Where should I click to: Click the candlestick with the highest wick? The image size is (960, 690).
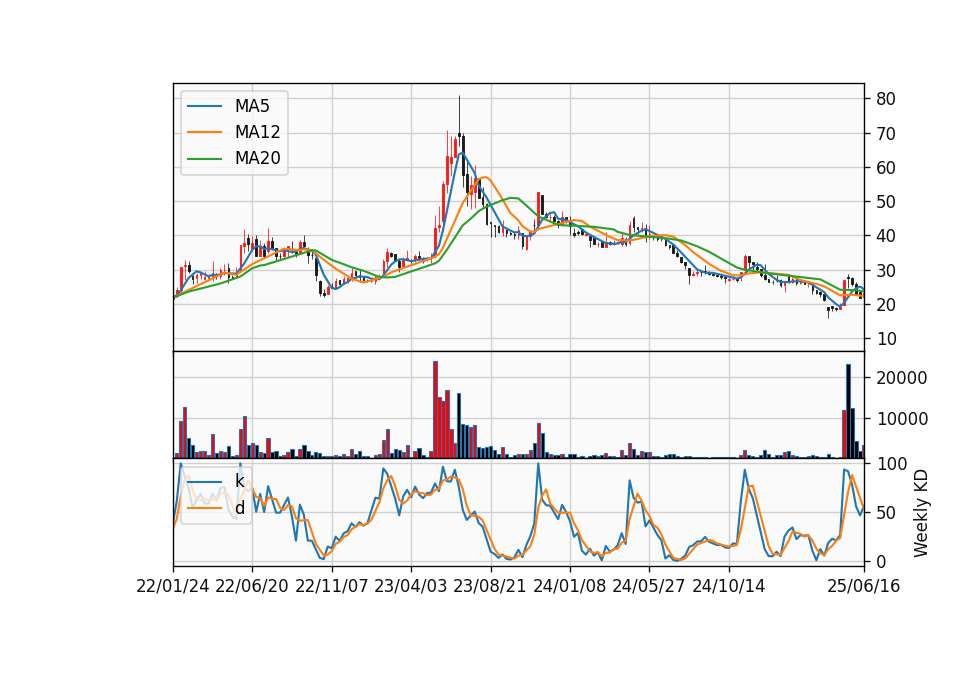[x=459, y=122]
